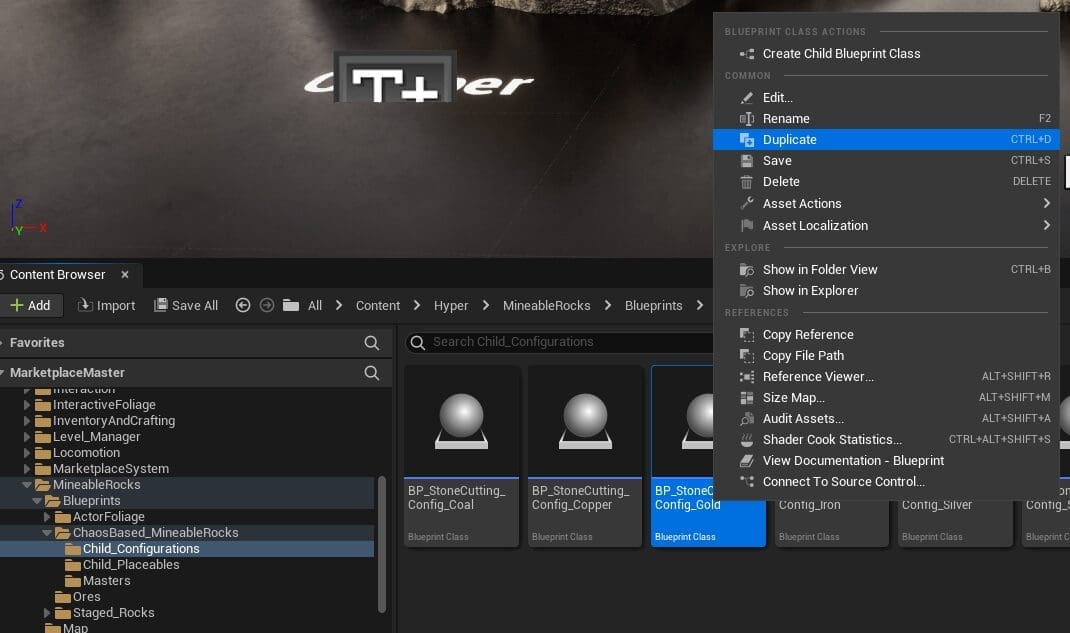Go back with the history back arrow
1070x633 pixels.
(x=243, y=306)
